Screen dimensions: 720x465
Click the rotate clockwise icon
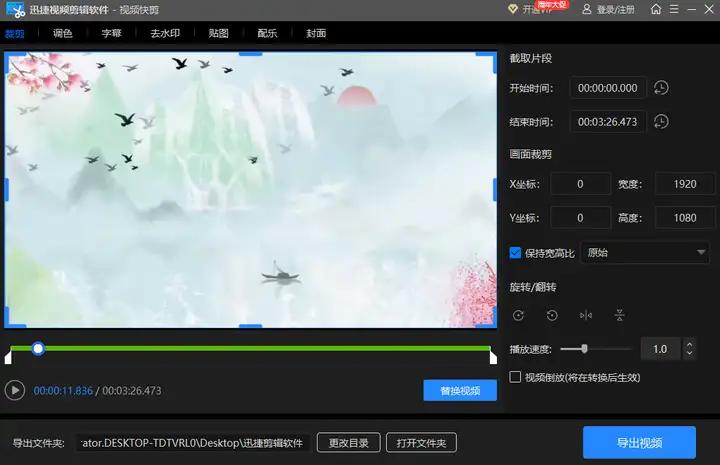click(518, 316)
